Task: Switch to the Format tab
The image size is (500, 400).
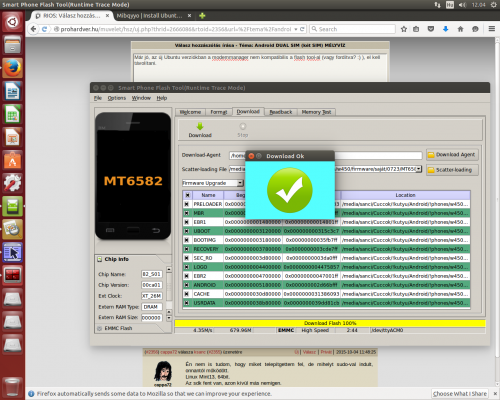Action: [x=219, y=112]
